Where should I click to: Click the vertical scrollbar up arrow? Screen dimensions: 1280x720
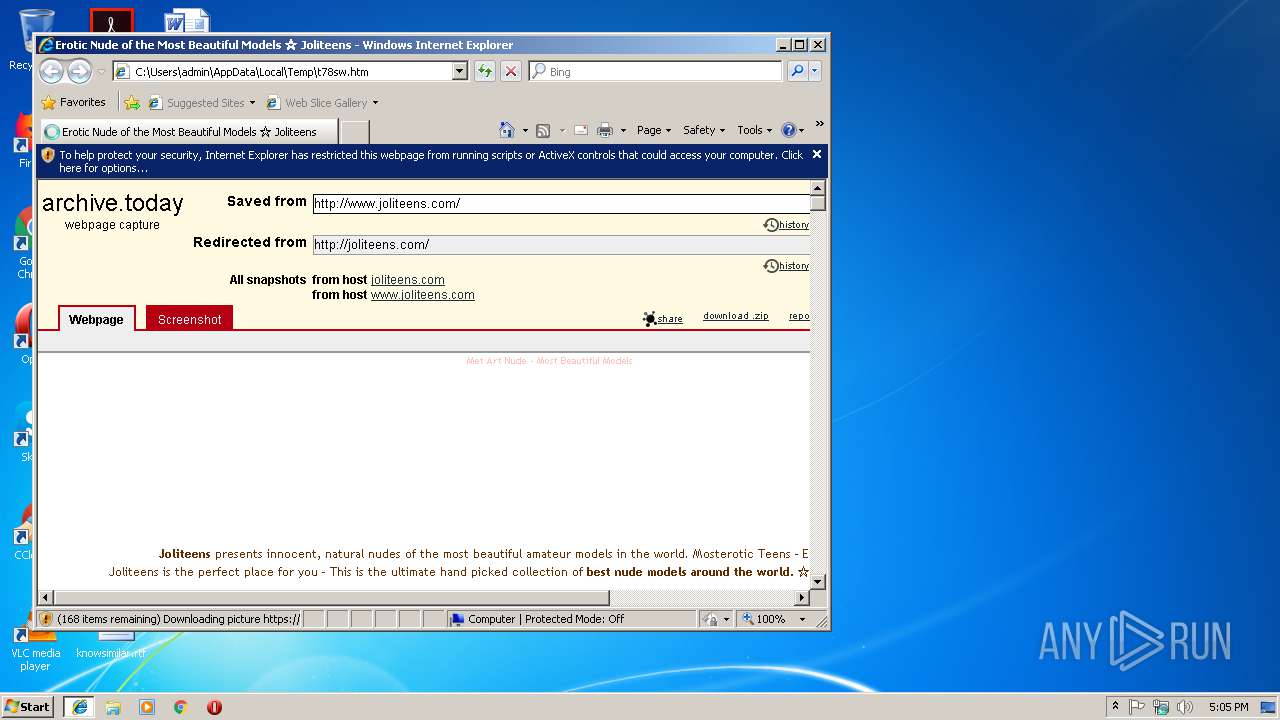817,188
